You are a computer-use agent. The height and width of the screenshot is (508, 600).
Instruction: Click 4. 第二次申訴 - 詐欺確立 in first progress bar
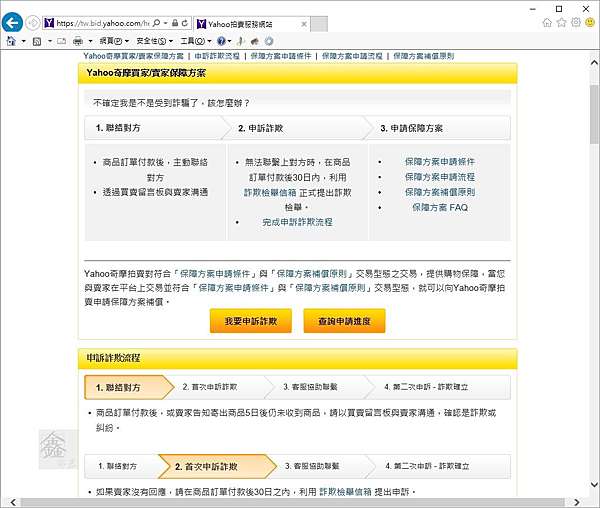point(426,387)
